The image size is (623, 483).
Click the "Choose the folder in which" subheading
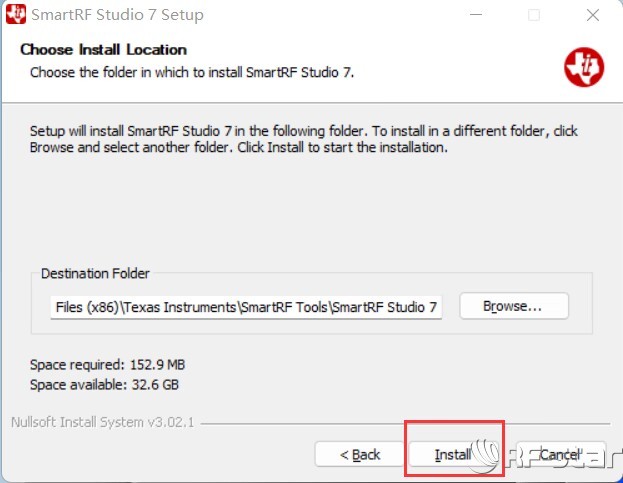coord(192,72)
